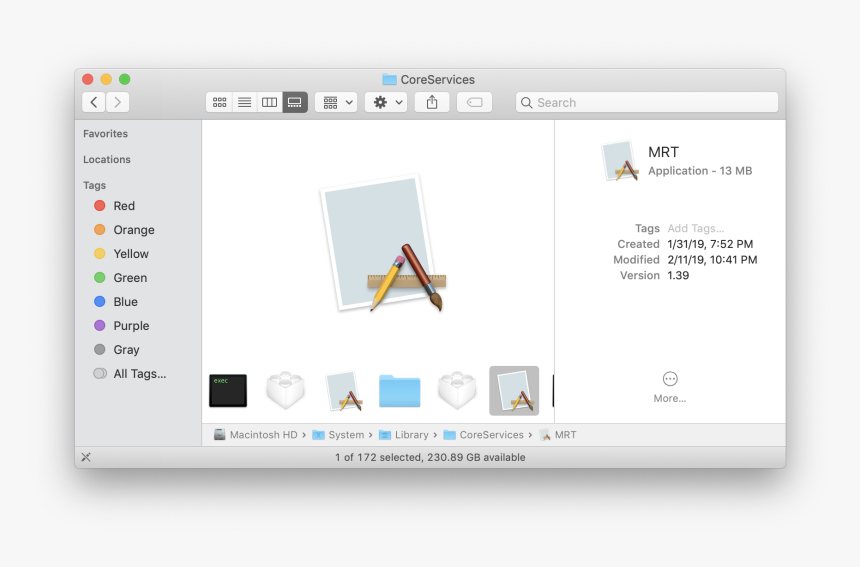This screenshot has width=860, height=567.
Task: Click the Share toolbar button
Action: 432,103
